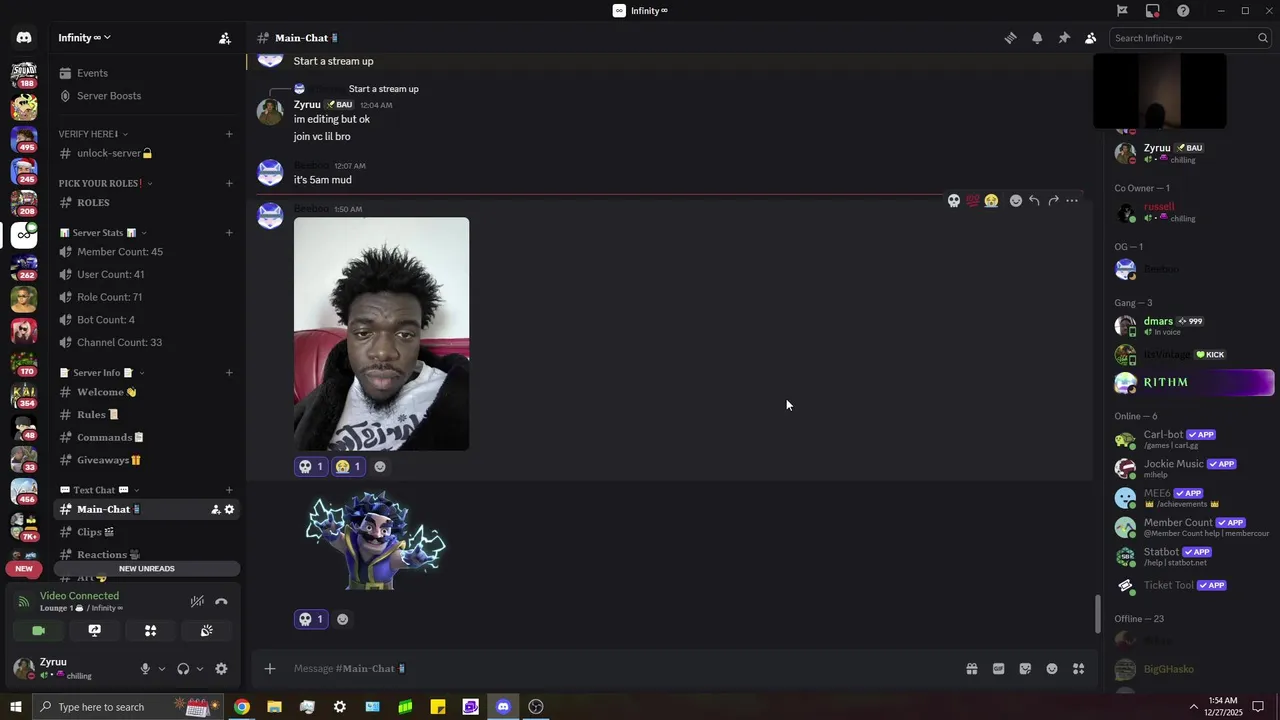Image resolution: width=1280 pixels, height=720 pixels.
Task: Open More options for hovered message
Action: coord(1072,201)
